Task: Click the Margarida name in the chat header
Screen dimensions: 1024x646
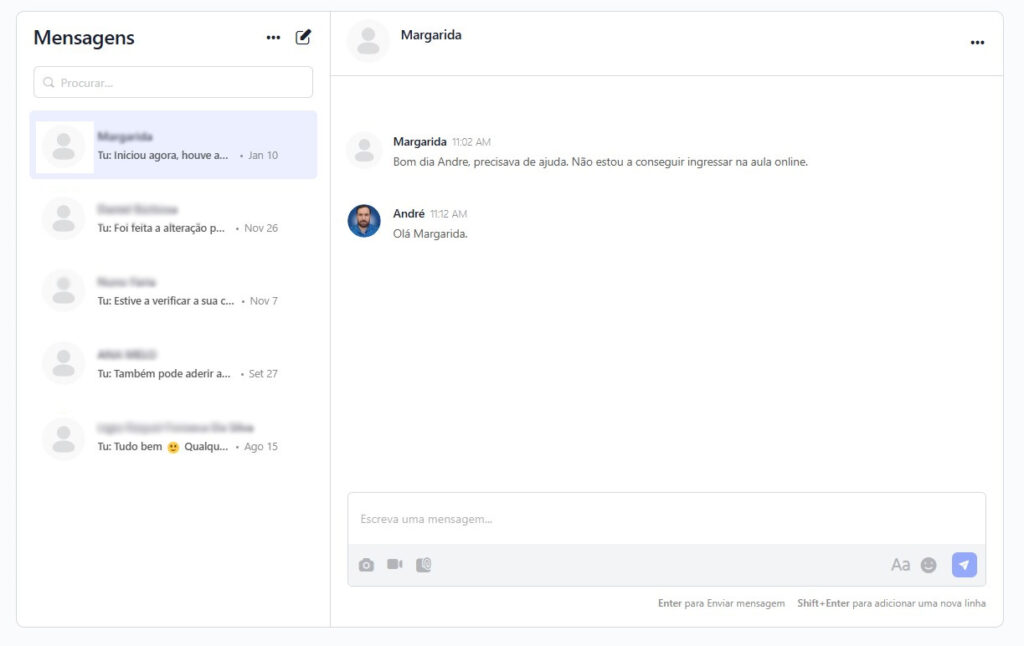Action: click(x=431, y=35)
